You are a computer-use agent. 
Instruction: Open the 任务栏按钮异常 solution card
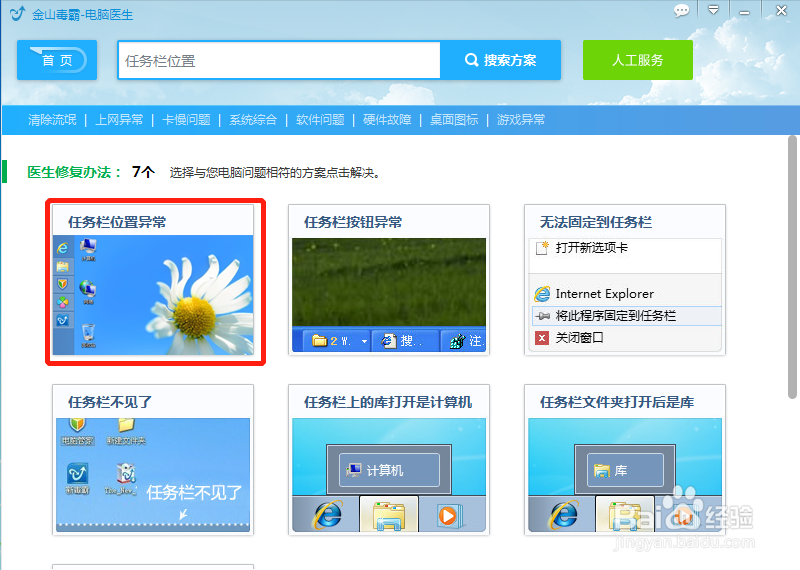pos(389,280)
